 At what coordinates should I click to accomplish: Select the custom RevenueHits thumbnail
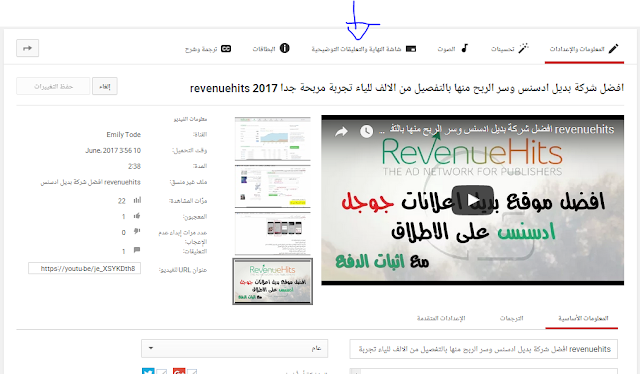(273, 281)
